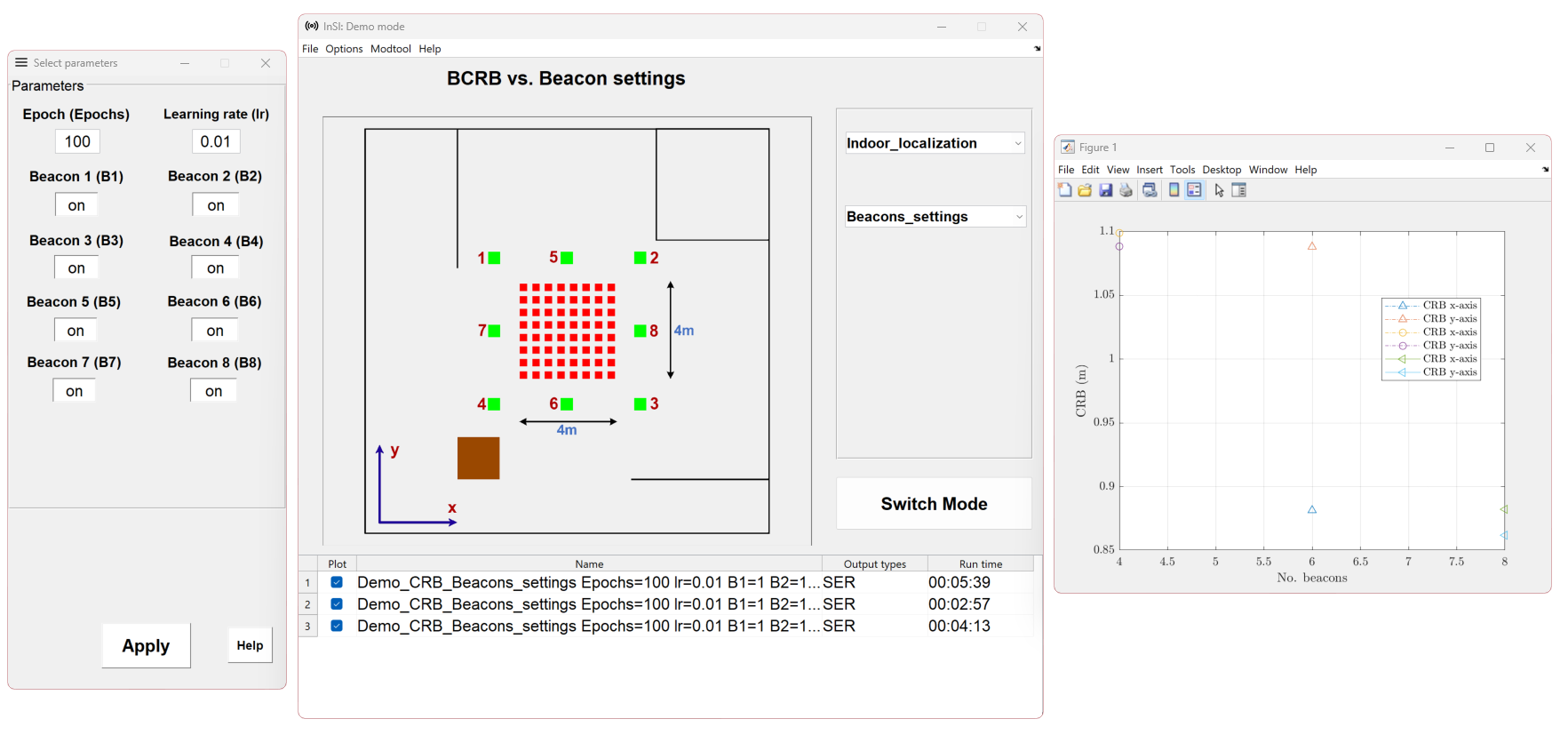Viewport: 1568px width, 735px height.
Task: Click the Learning rate input field
Action: [216, 141]
